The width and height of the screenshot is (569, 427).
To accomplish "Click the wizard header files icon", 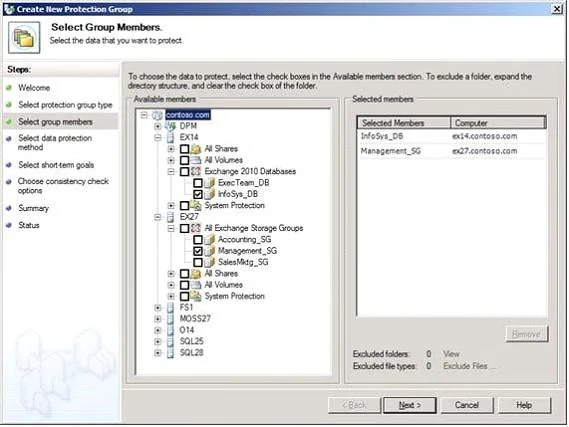I will coord(24,38).
